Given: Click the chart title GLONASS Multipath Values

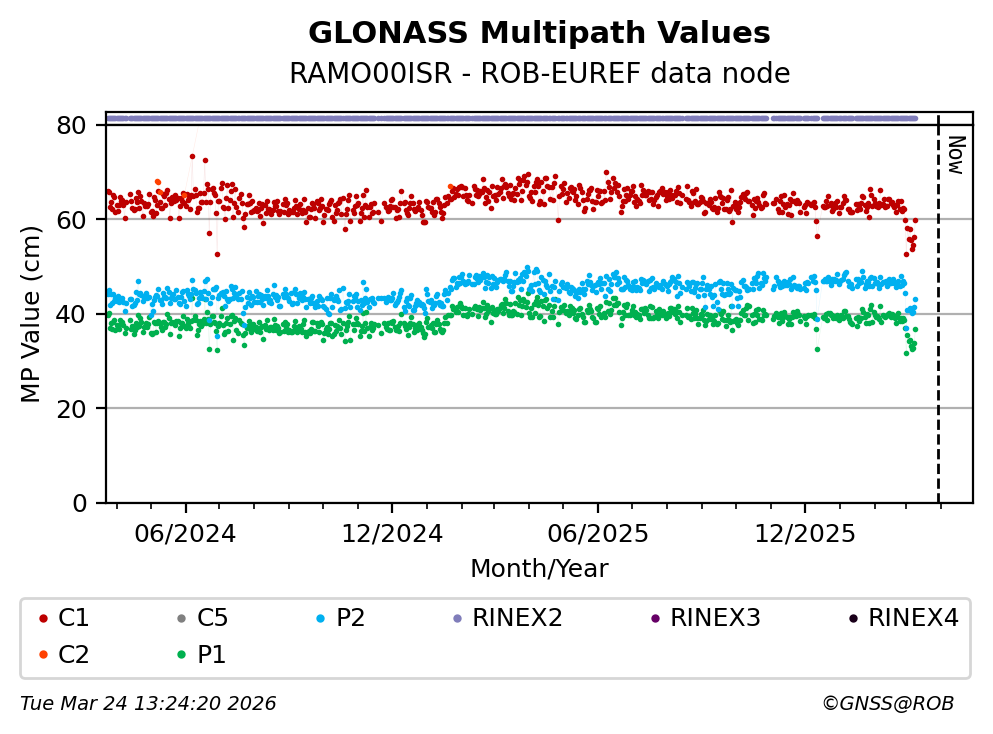Looking at the screenshot, I should point(539,34).
